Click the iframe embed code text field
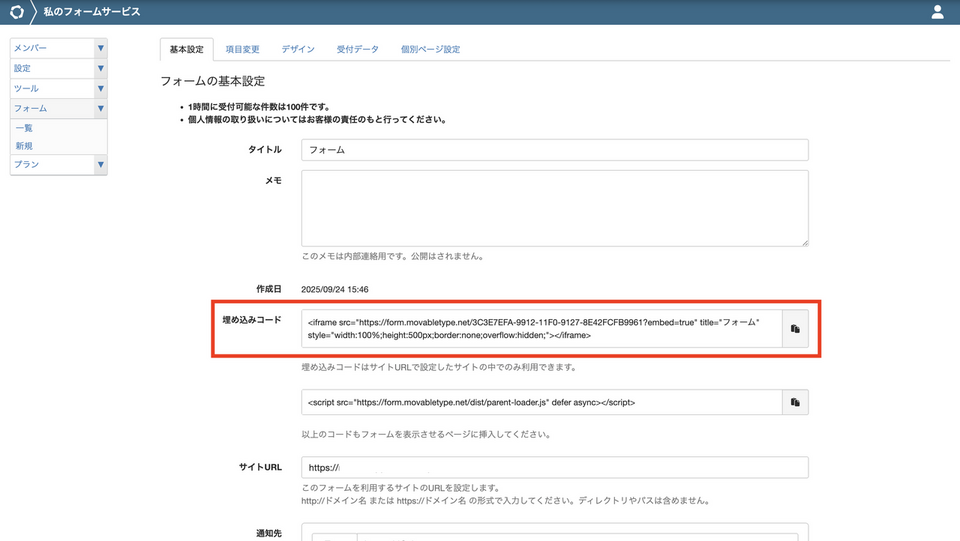Screen dimensions: 960x541 542,329
